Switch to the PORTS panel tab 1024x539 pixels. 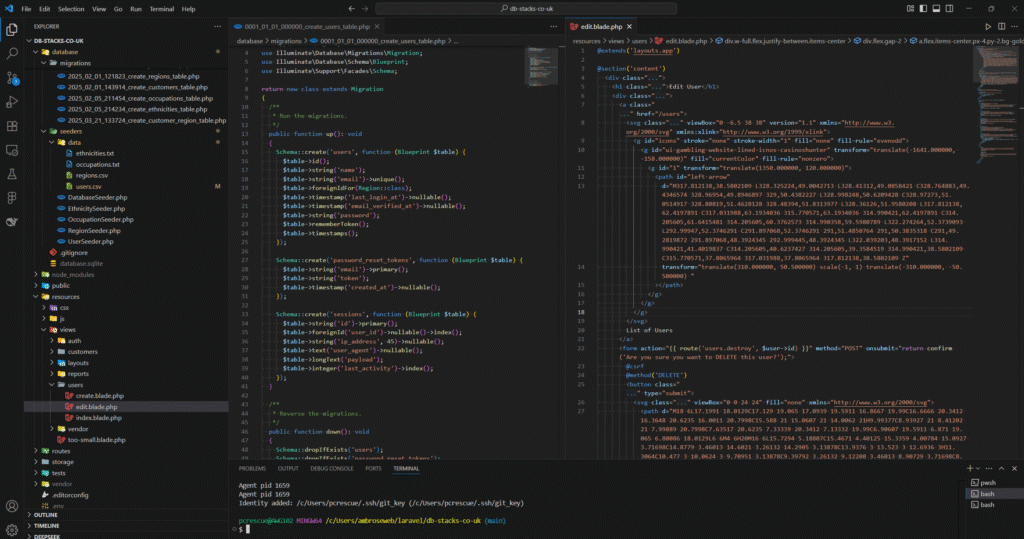[x=374, y=468]
